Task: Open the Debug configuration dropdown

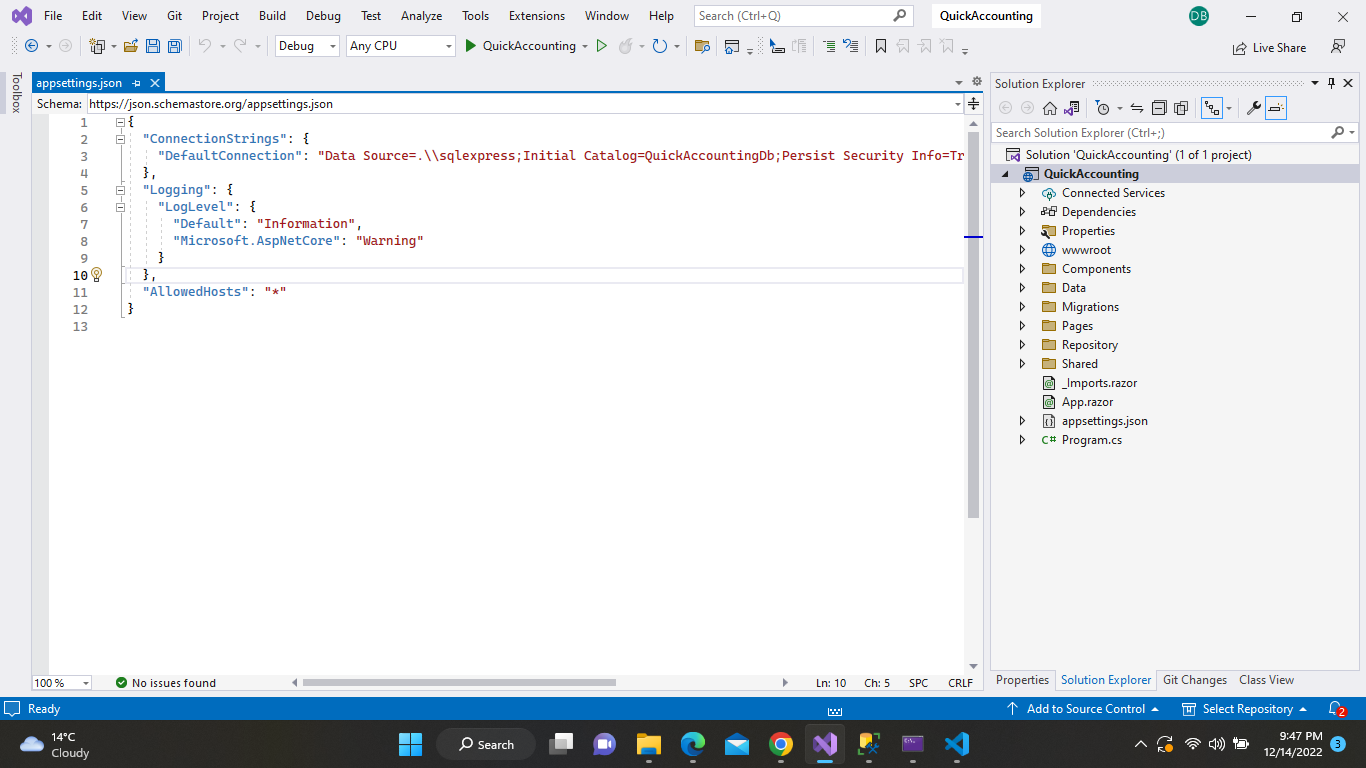Action: tap(308, 46)
